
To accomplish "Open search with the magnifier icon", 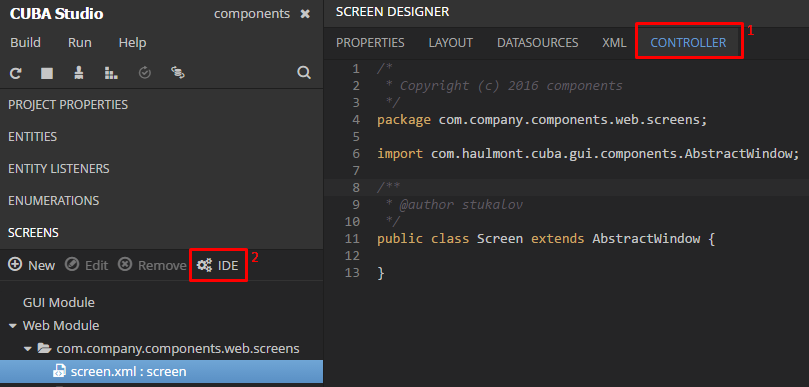I will 304,73.
